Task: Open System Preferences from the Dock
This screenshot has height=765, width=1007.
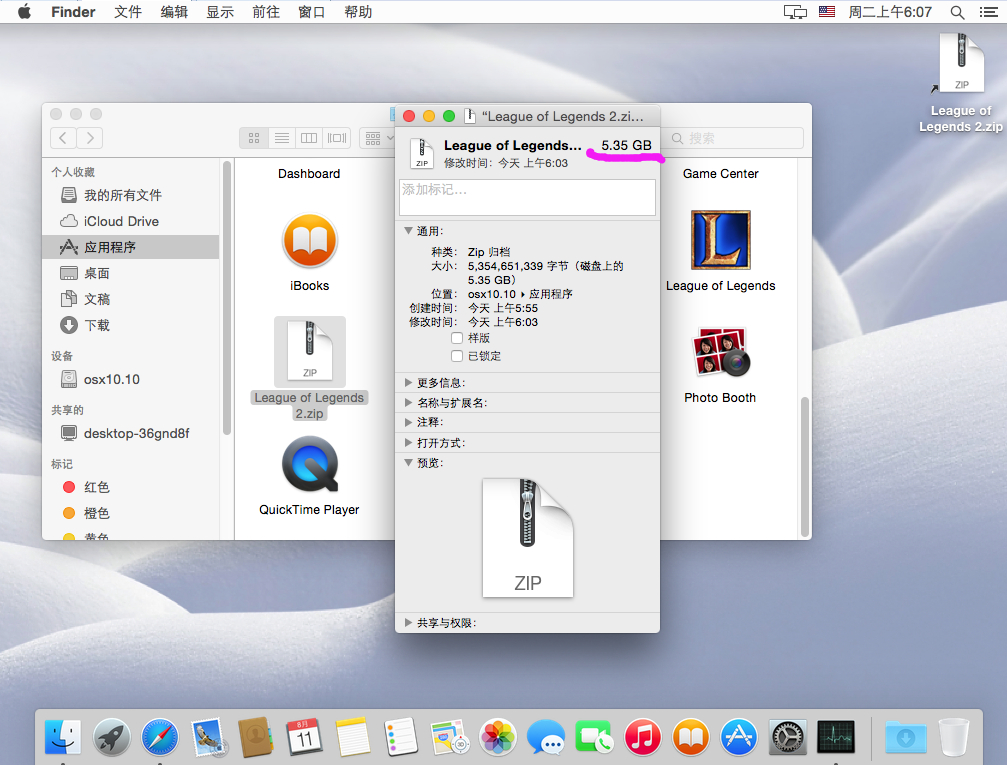Action: click(787, 737)
